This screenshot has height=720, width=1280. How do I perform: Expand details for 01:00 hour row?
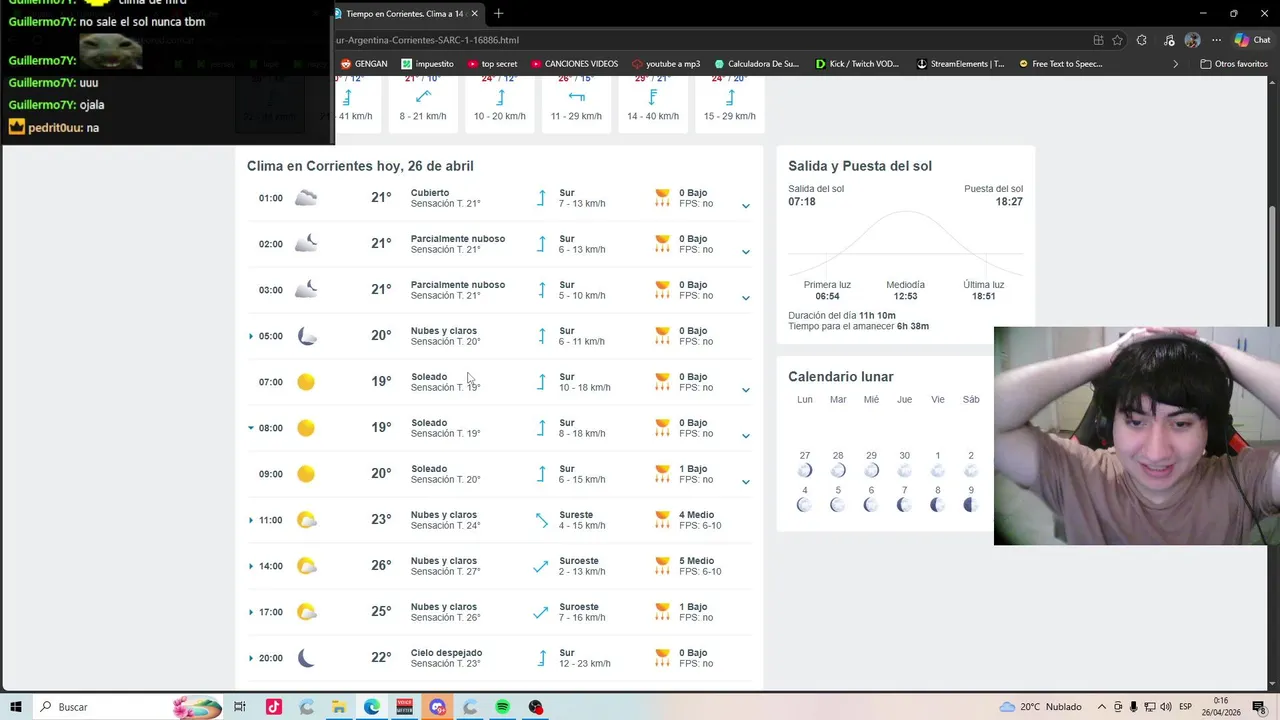coord(746,206)
